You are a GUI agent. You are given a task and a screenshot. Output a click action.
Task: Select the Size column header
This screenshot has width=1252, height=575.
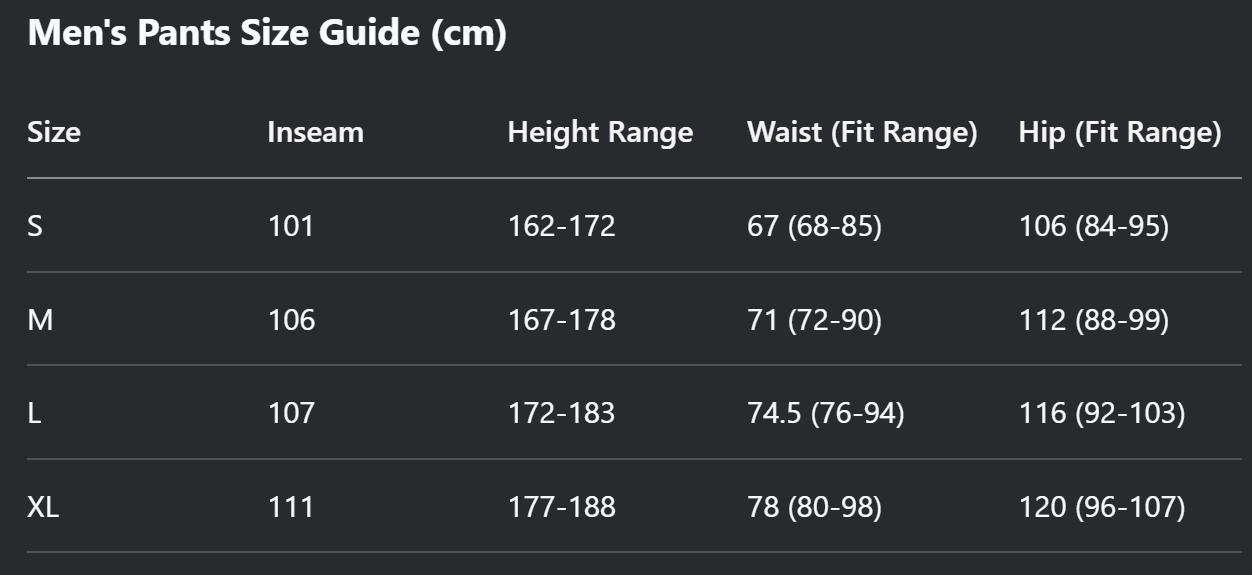[x=54, y=132]
